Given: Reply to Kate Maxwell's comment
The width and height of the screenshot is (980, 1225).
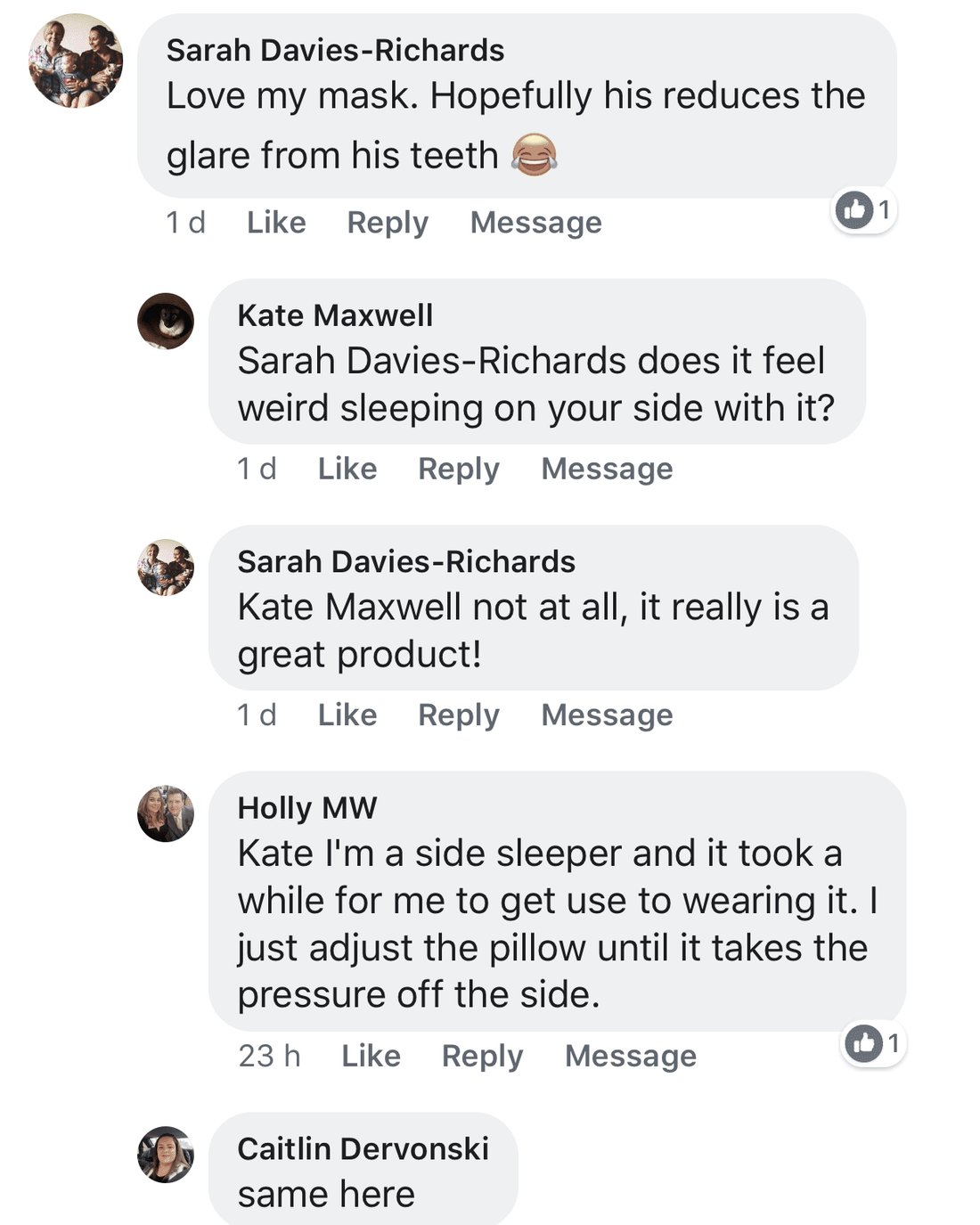Looking at the screenshot, I should (x=459, y=469).
